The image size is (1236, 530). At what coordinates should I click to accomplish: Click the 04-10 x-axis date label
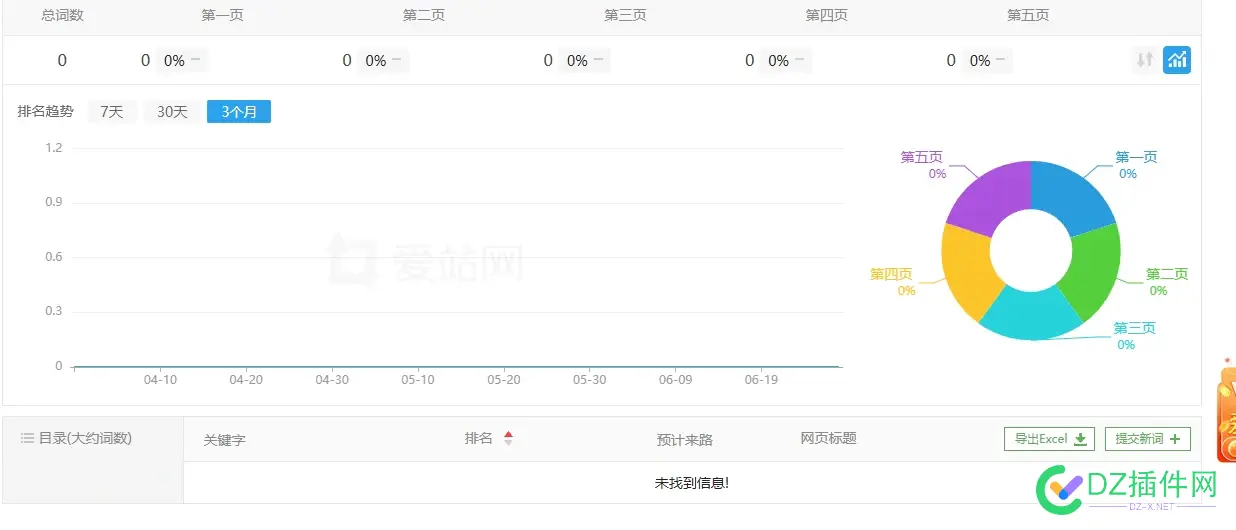160,380
